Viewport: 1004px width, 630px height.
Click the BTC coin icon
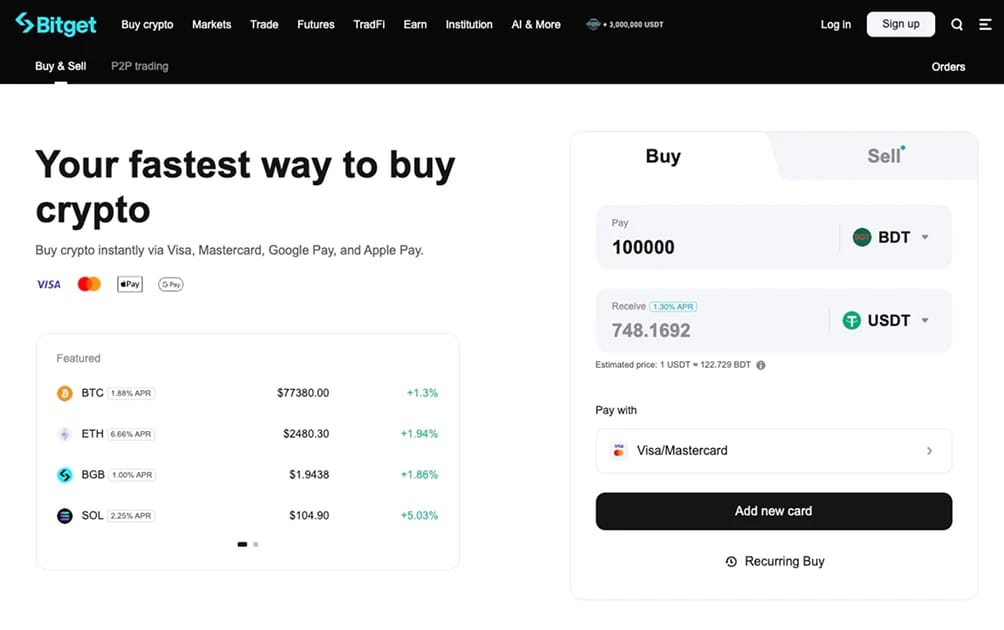(x=65, y=393)
